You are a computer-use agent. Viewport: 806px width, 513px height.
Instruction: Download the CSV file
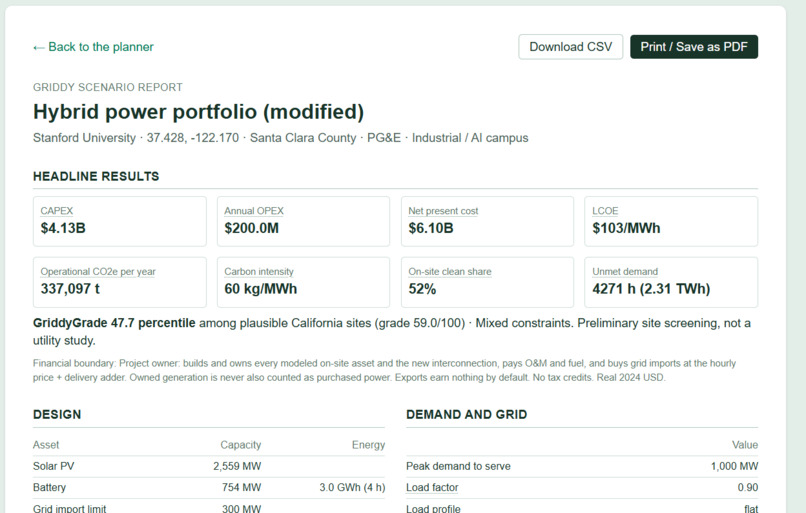[x=571, y=47]
